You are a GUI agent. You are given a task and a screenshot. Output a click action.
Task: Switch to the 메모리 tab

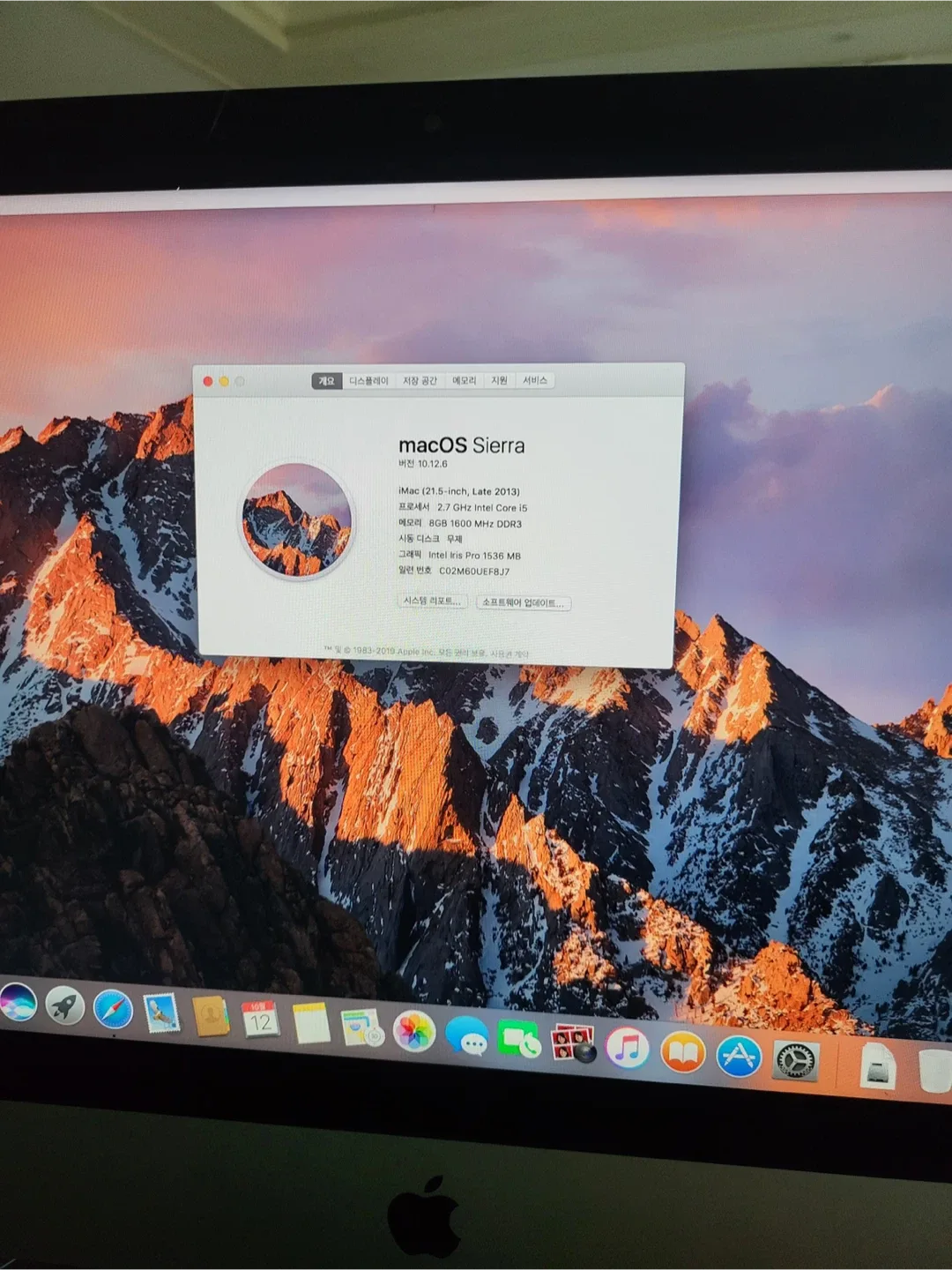point(464,381)
